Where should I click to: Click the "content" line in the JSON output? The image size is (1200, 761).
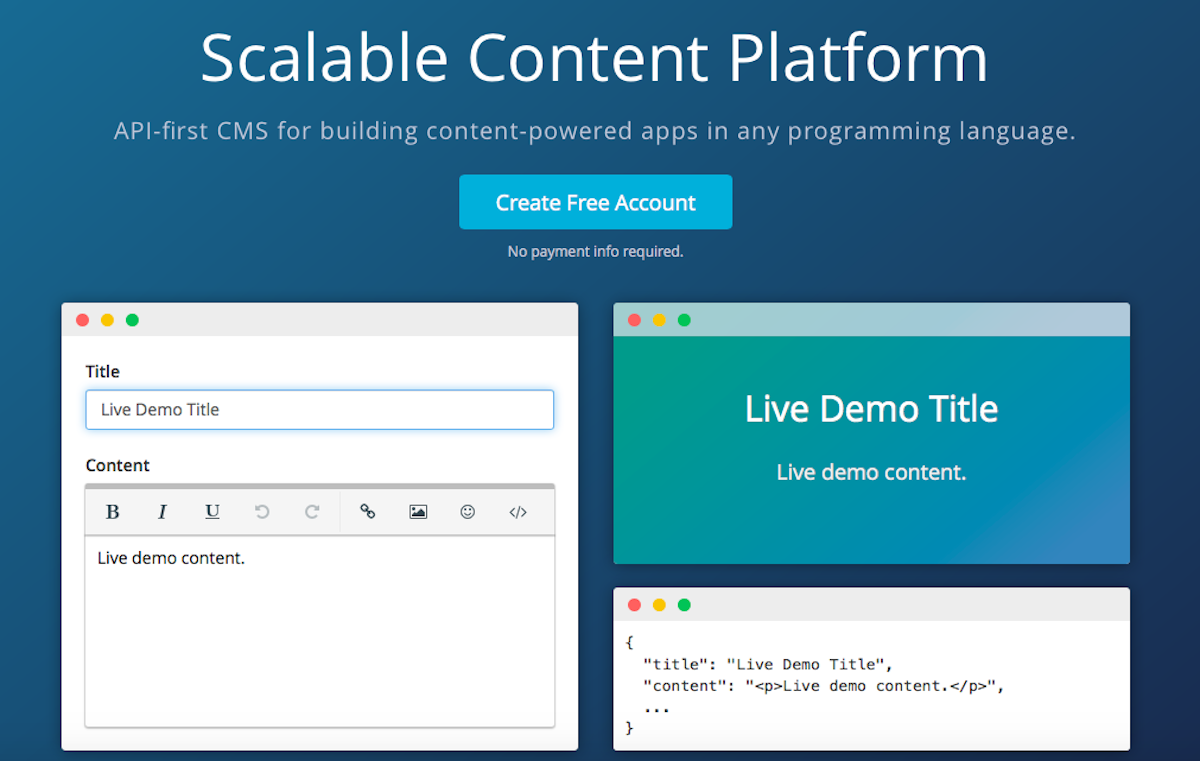pos(823,686)
